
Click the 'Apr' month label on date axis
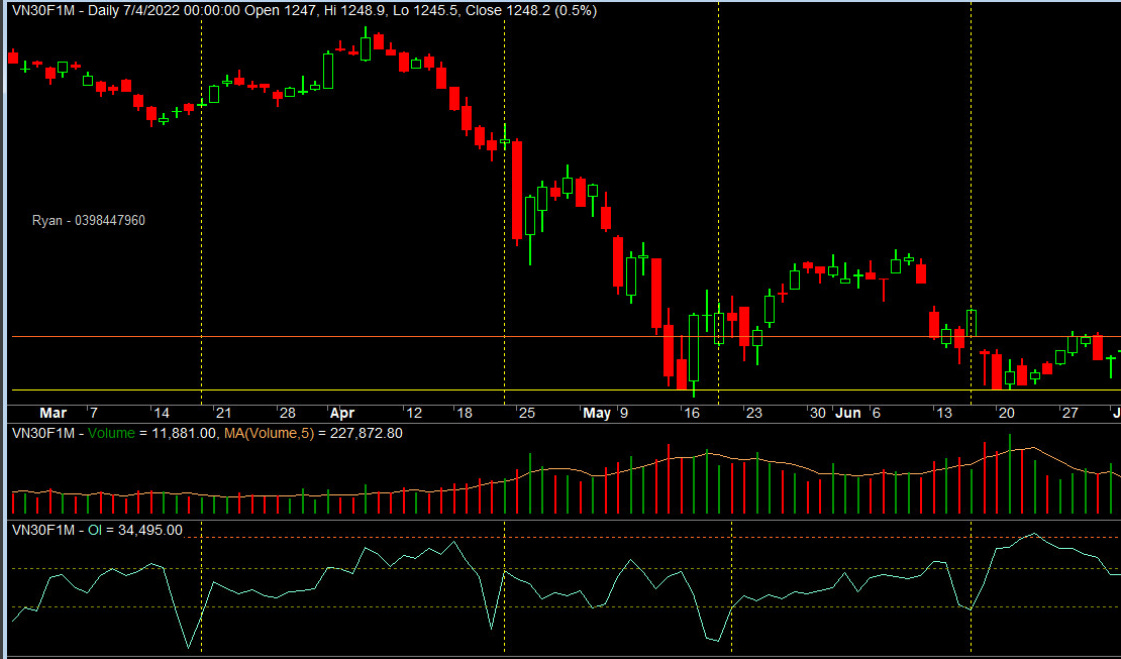pyautogui.click(x=342, y=413)
